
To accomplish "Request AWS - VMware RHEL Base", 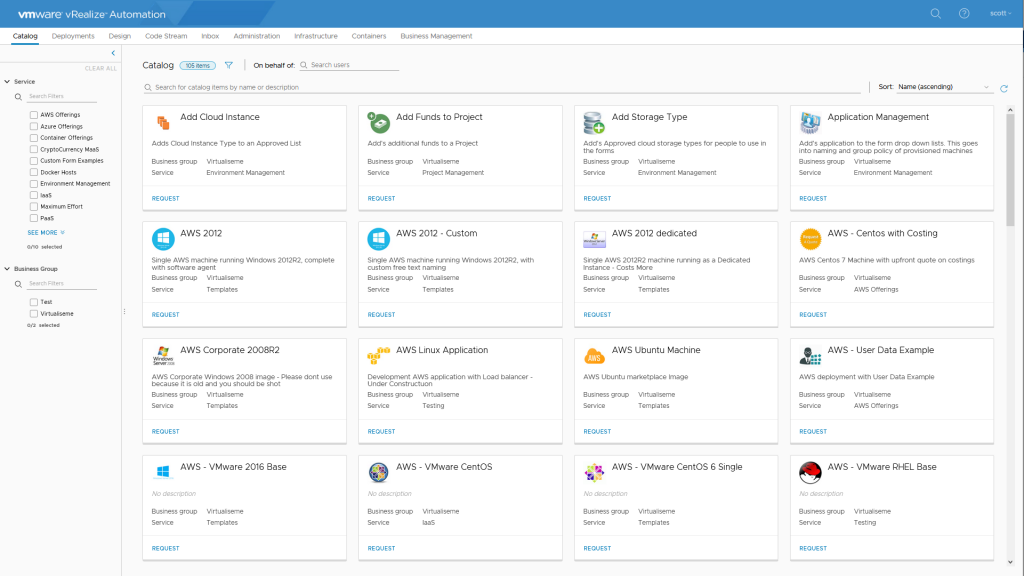I will (813, 549).
